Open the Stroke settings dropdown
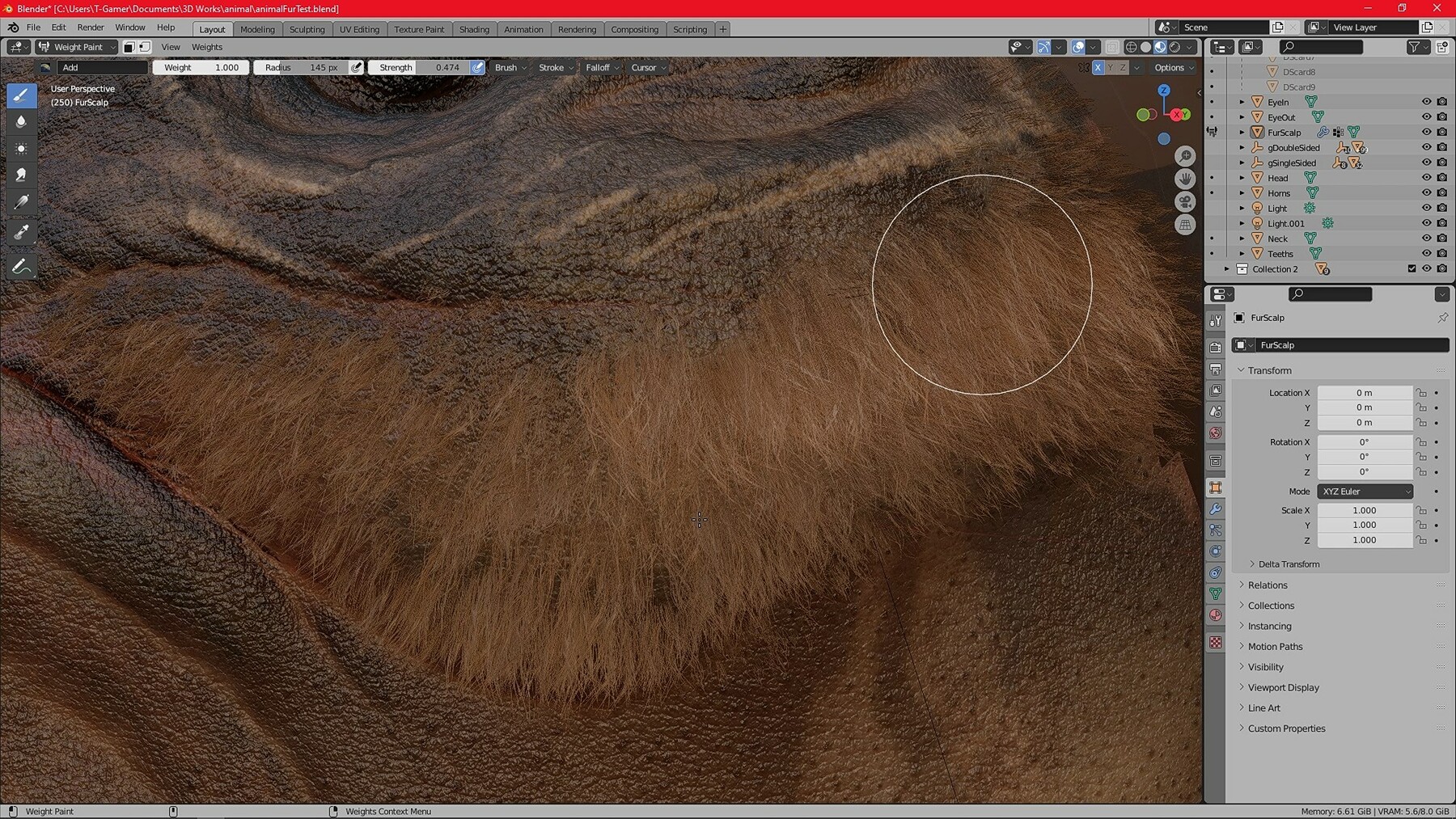 (556, 68)
